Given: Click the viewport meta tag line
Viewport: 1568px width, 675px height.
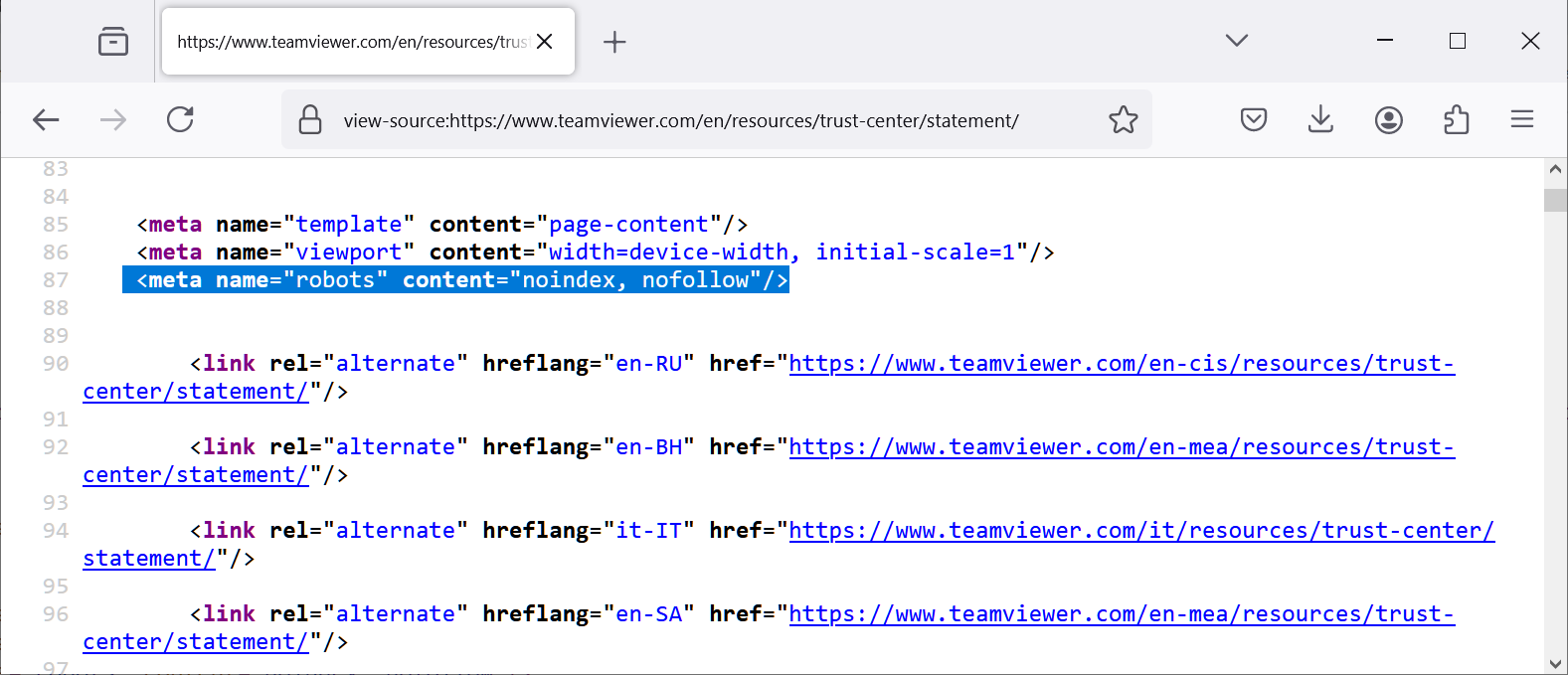Looking at the screenshot, I should coord(596,253).
